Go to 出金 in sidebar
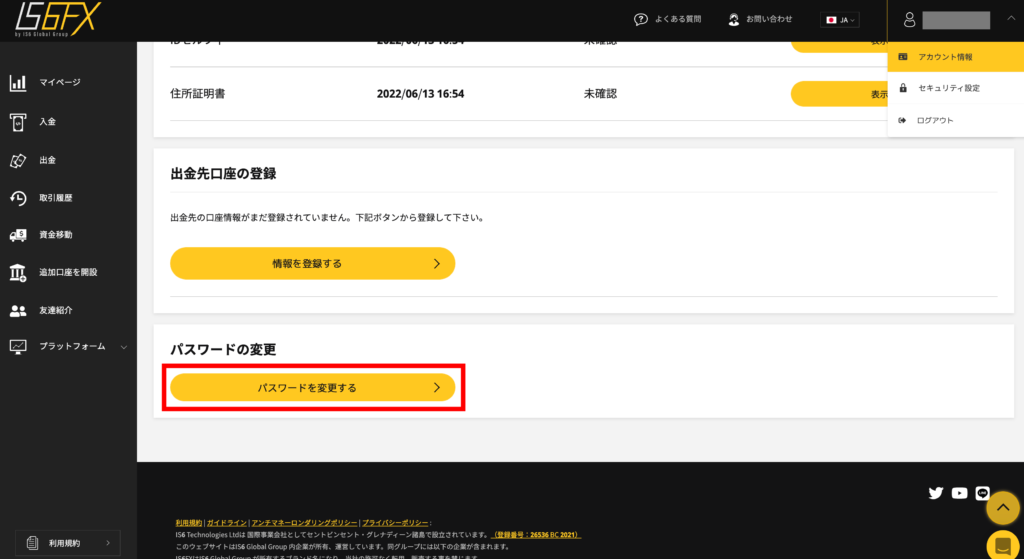The height and width of the screenshot is (559, 1024). [48, 160]
